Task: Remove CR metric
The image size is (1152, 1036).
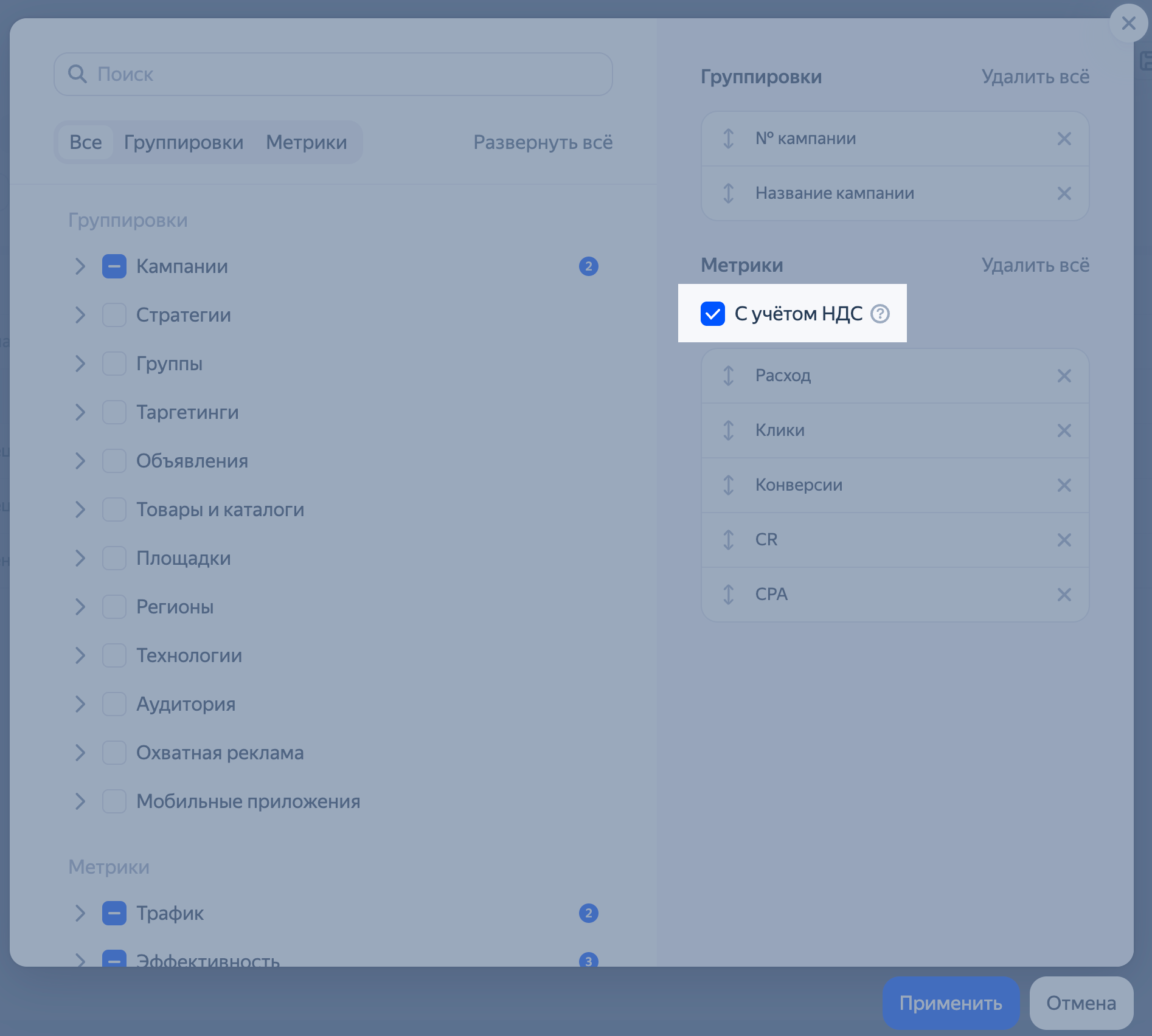Action: (x=1064, y=540)
